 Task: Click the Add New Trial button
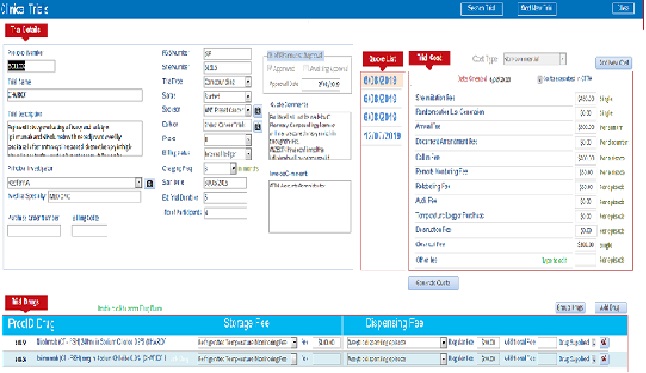pyautogui.click(x=537, y=8)
